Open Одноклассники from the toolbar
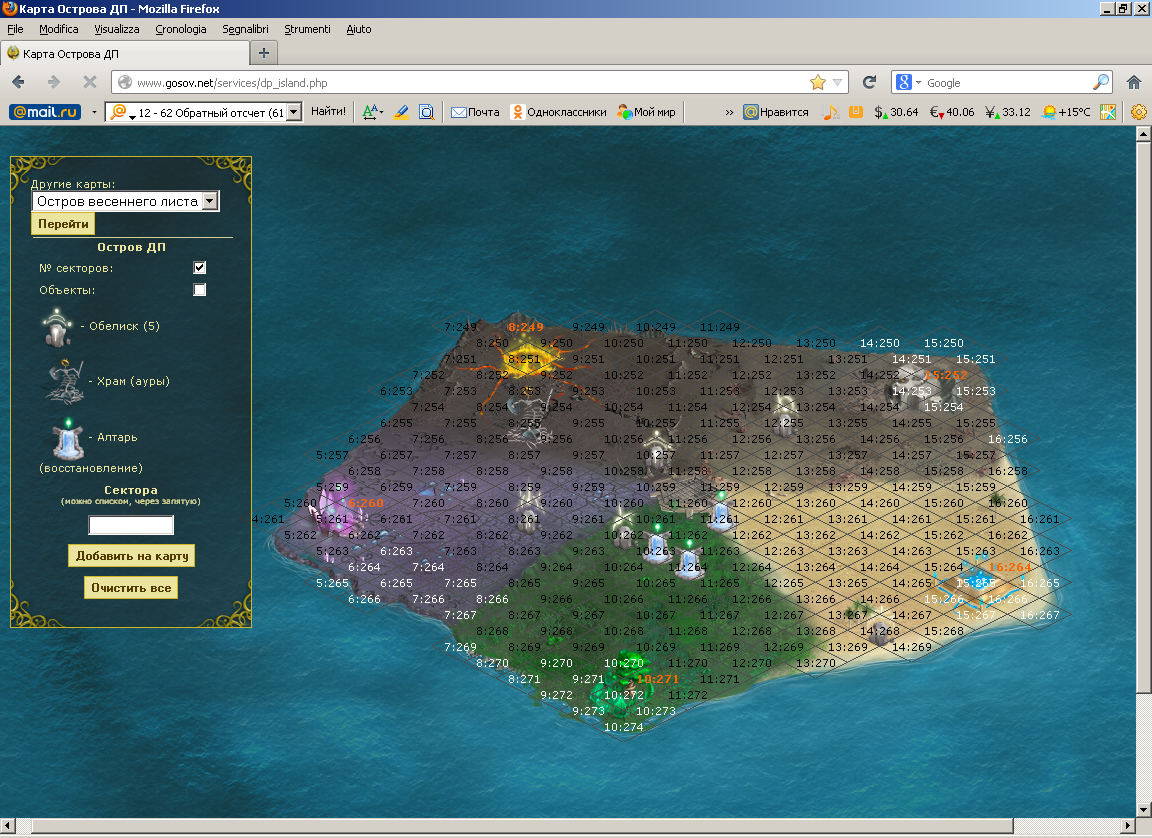Image resolution: width=1152 pixels, height=838 pixels. [558, 112]
